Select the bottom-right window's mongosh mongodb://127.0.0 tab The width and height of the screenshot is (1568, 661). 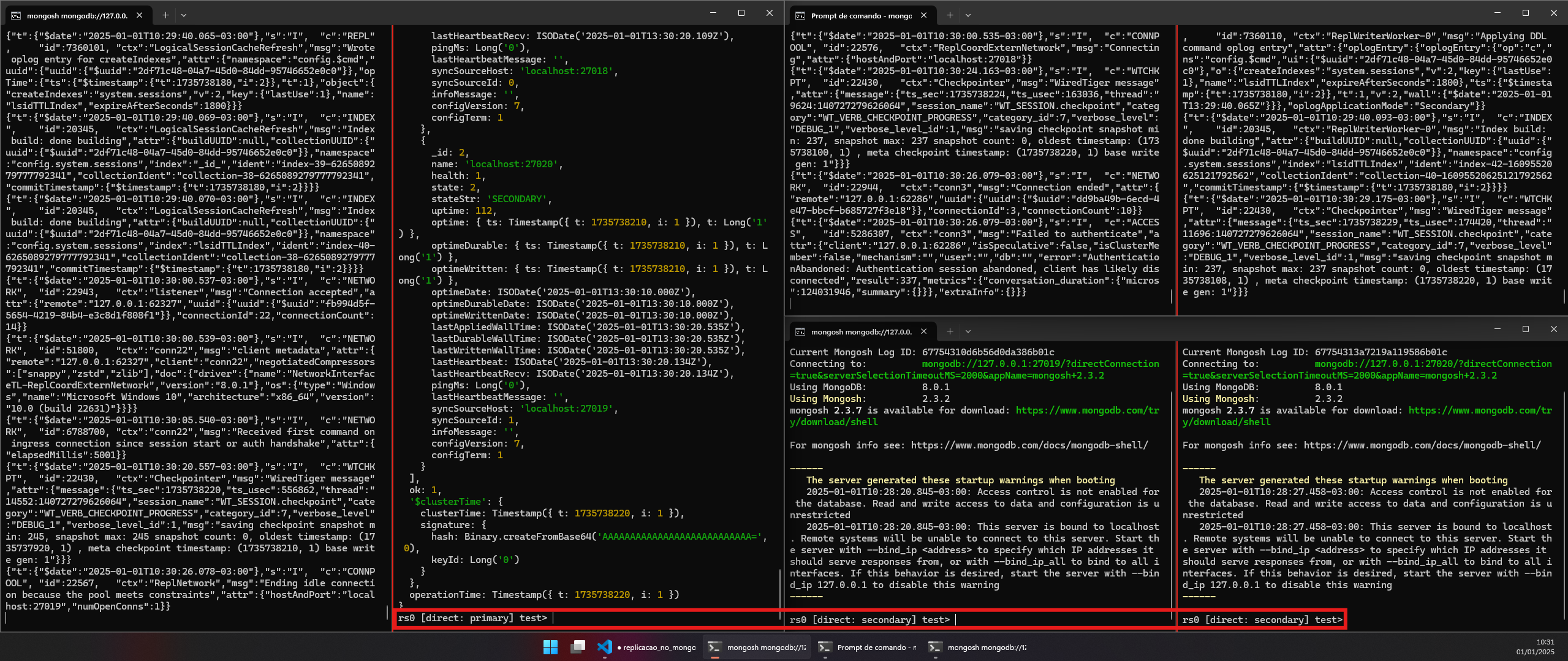pyautogui.click(x=862, y=331)
